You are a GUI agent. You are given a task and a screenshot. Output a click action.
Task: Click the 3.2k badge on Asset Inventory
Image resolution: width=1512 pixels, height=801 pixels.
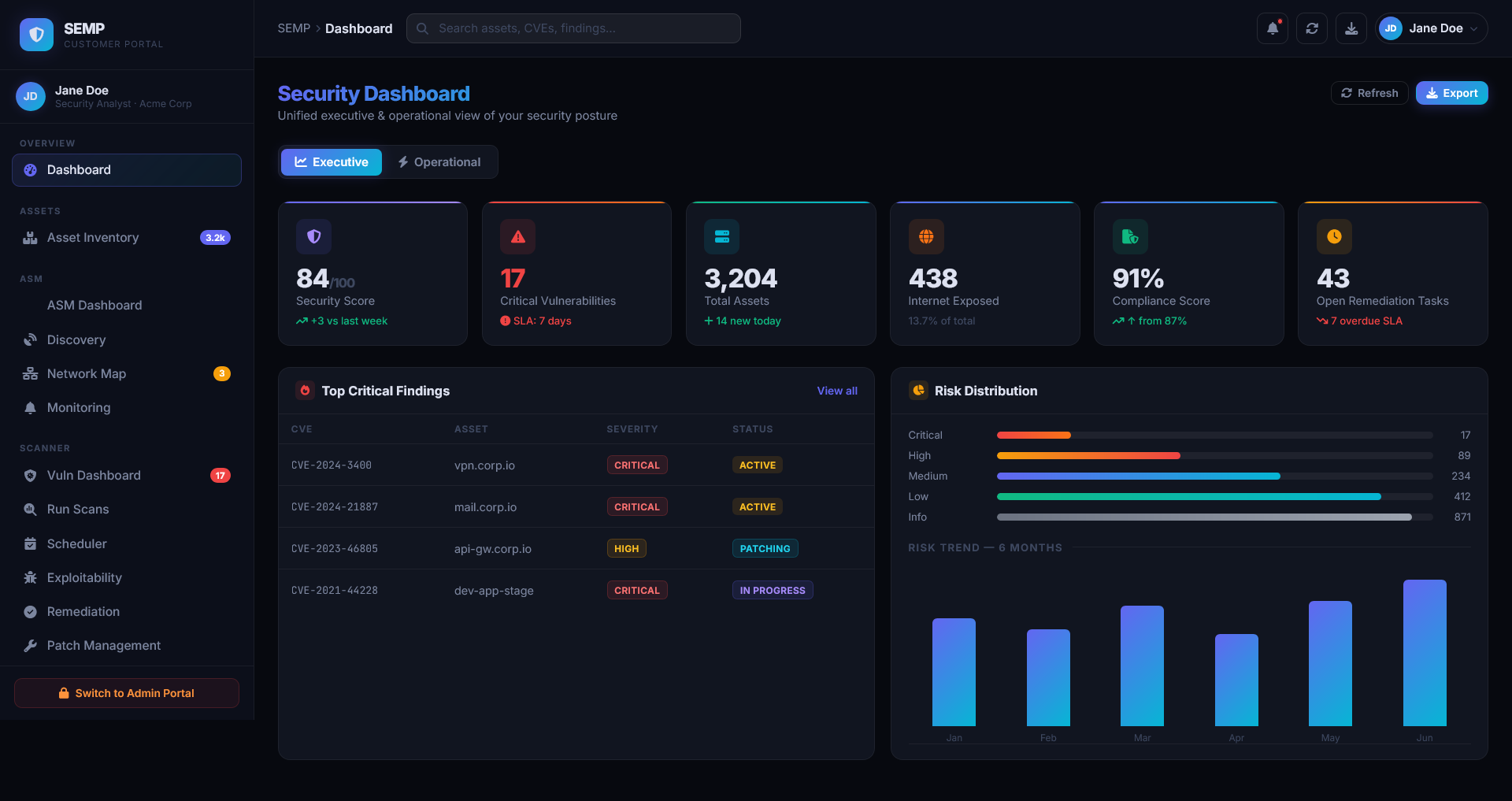coord(215,238)
